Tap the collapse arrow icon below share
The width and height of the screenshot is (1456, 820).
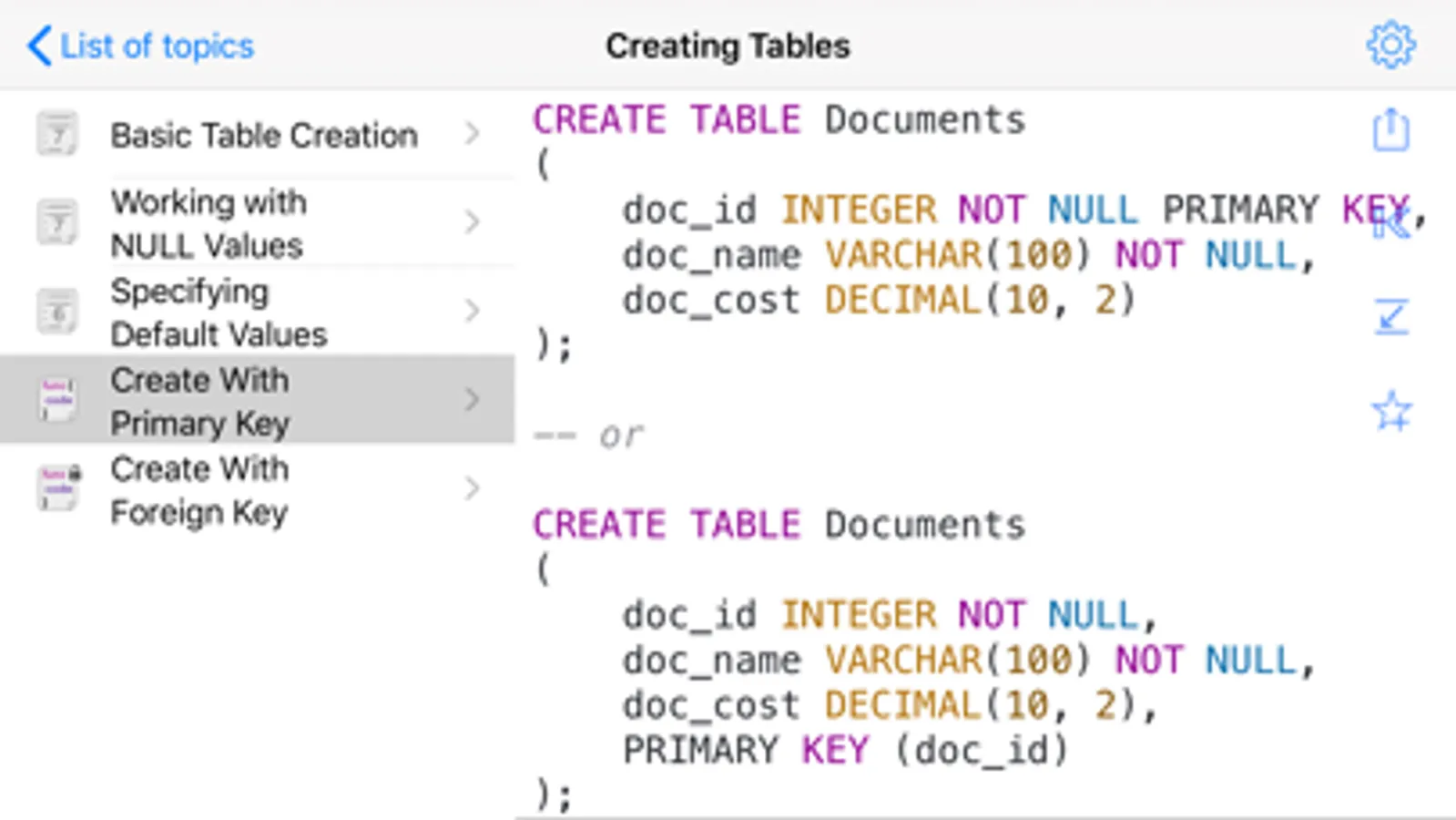(1391, 222)
